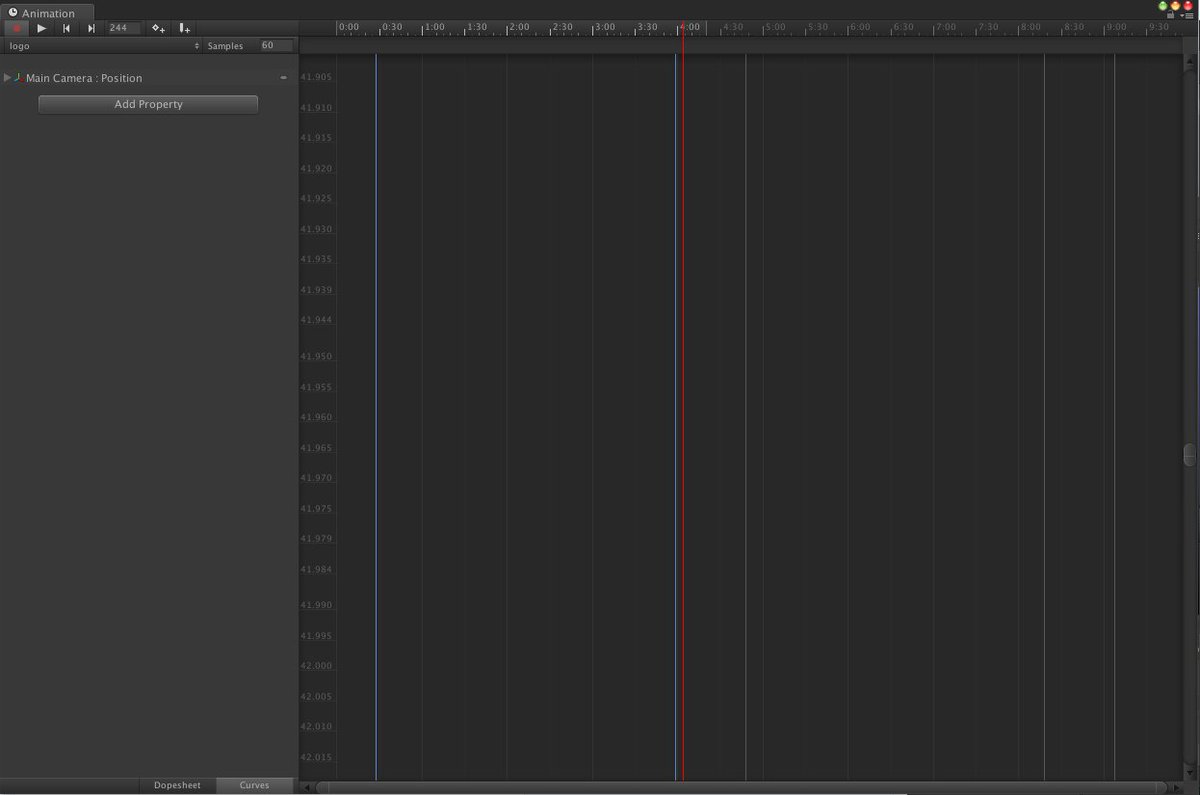Screen dimensions: 1200x795
Task: Click the vertical scrollbar handle of the curve view
Action: coord(1190,455)
